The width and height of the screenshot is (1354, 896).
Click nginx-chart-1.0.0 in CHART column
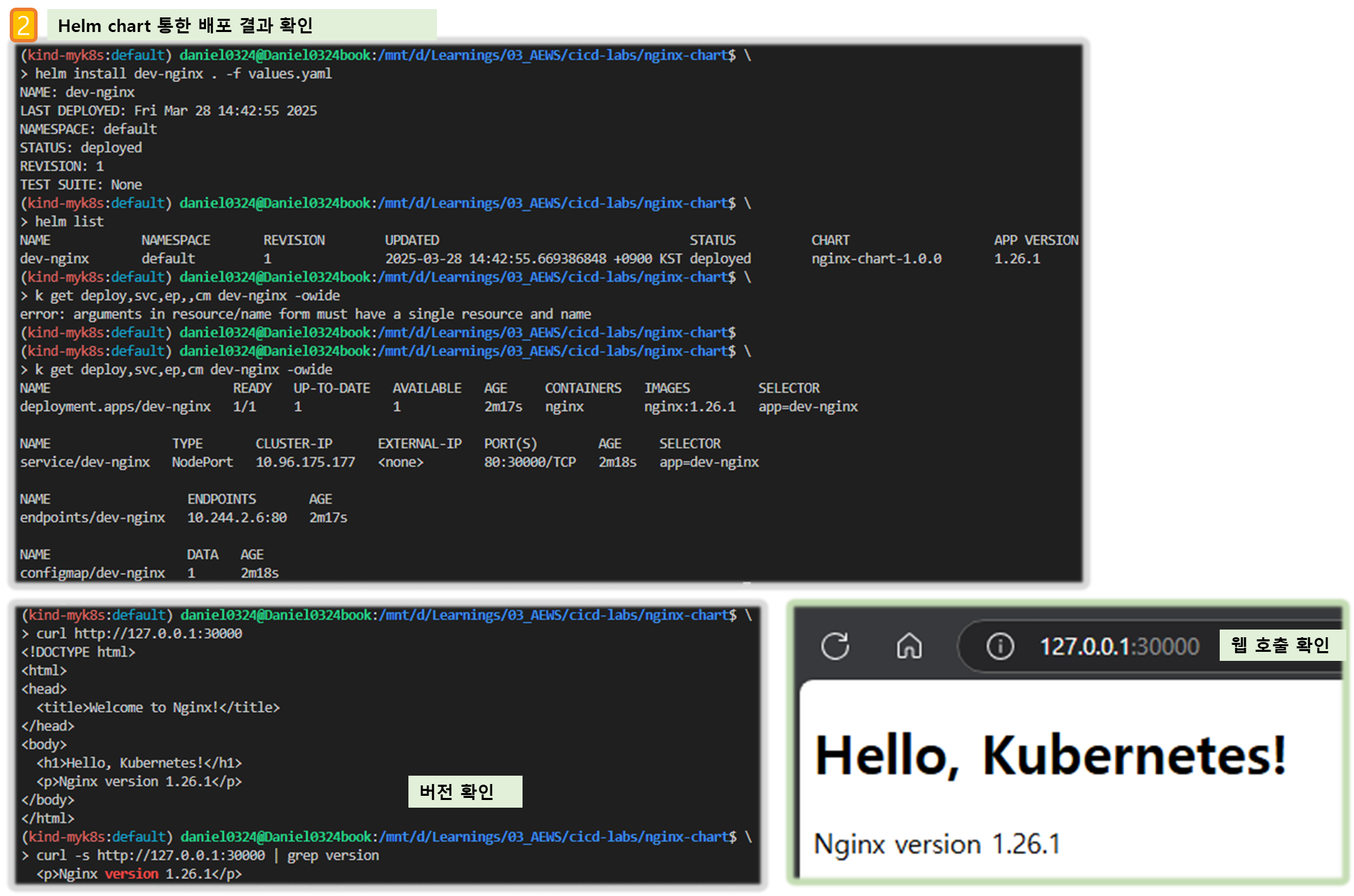876,259
